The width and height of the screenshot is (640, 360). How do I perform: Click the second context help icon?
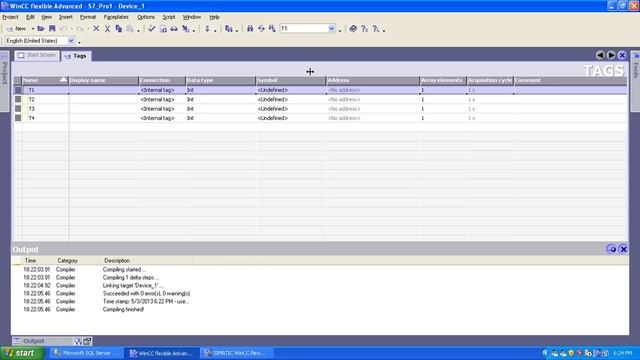pos(376,29)
